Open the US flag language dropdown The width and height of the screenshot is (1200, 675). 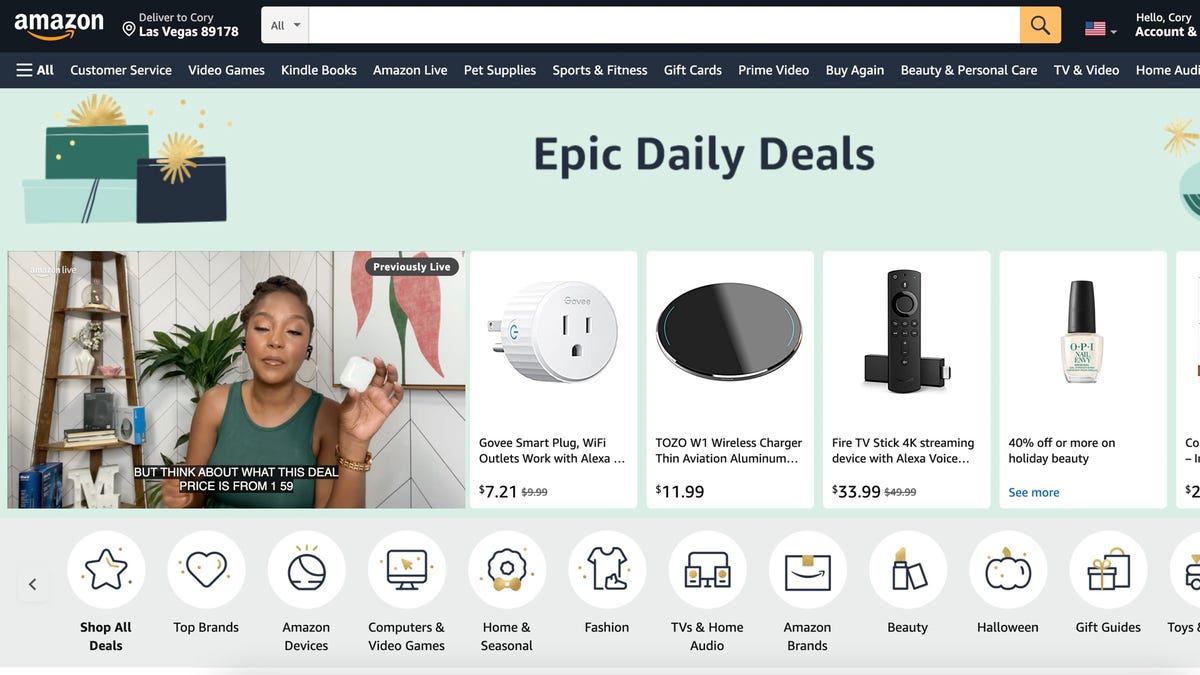pos(1101,29)
